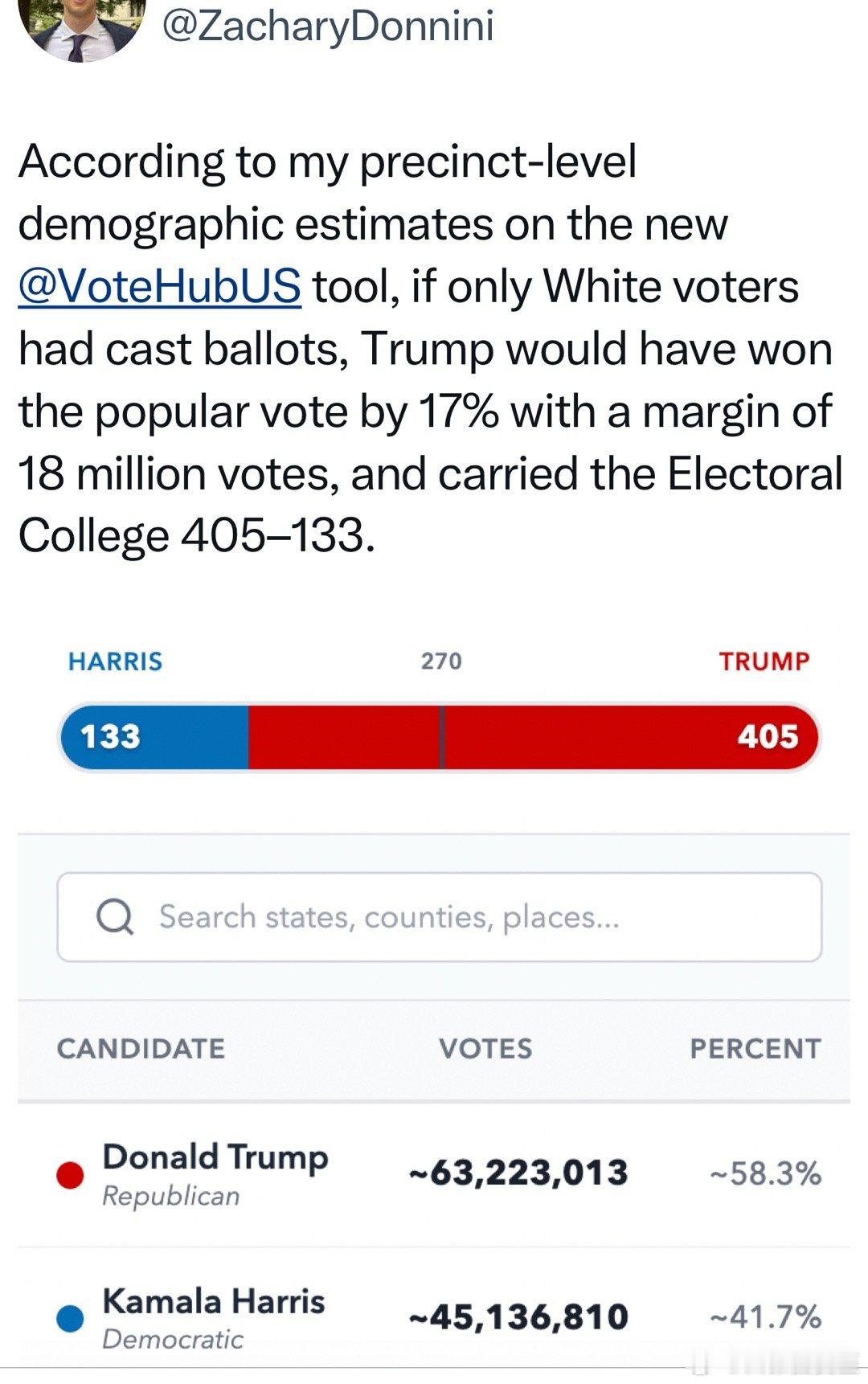
Task: Sort by the CANDIDATE column header
Action: 141,1049
